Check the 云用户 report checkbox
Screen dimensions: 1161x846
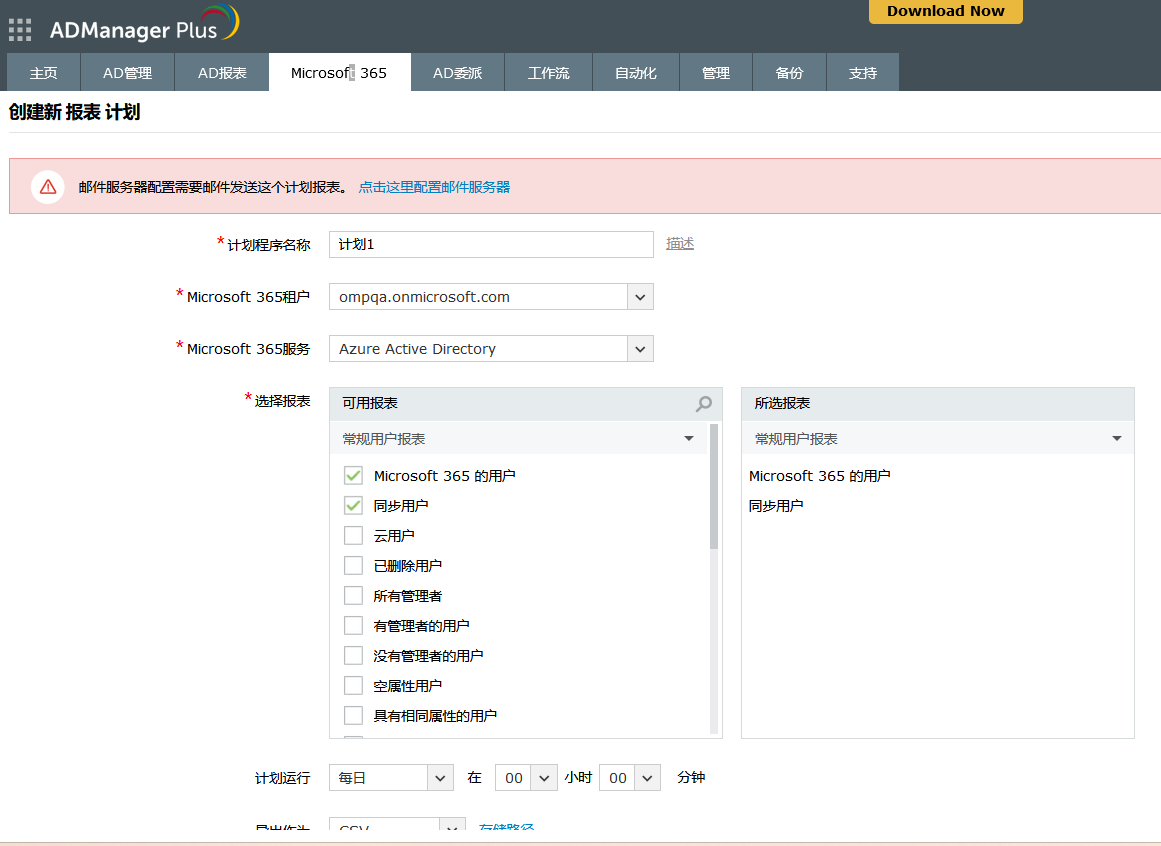353,535
